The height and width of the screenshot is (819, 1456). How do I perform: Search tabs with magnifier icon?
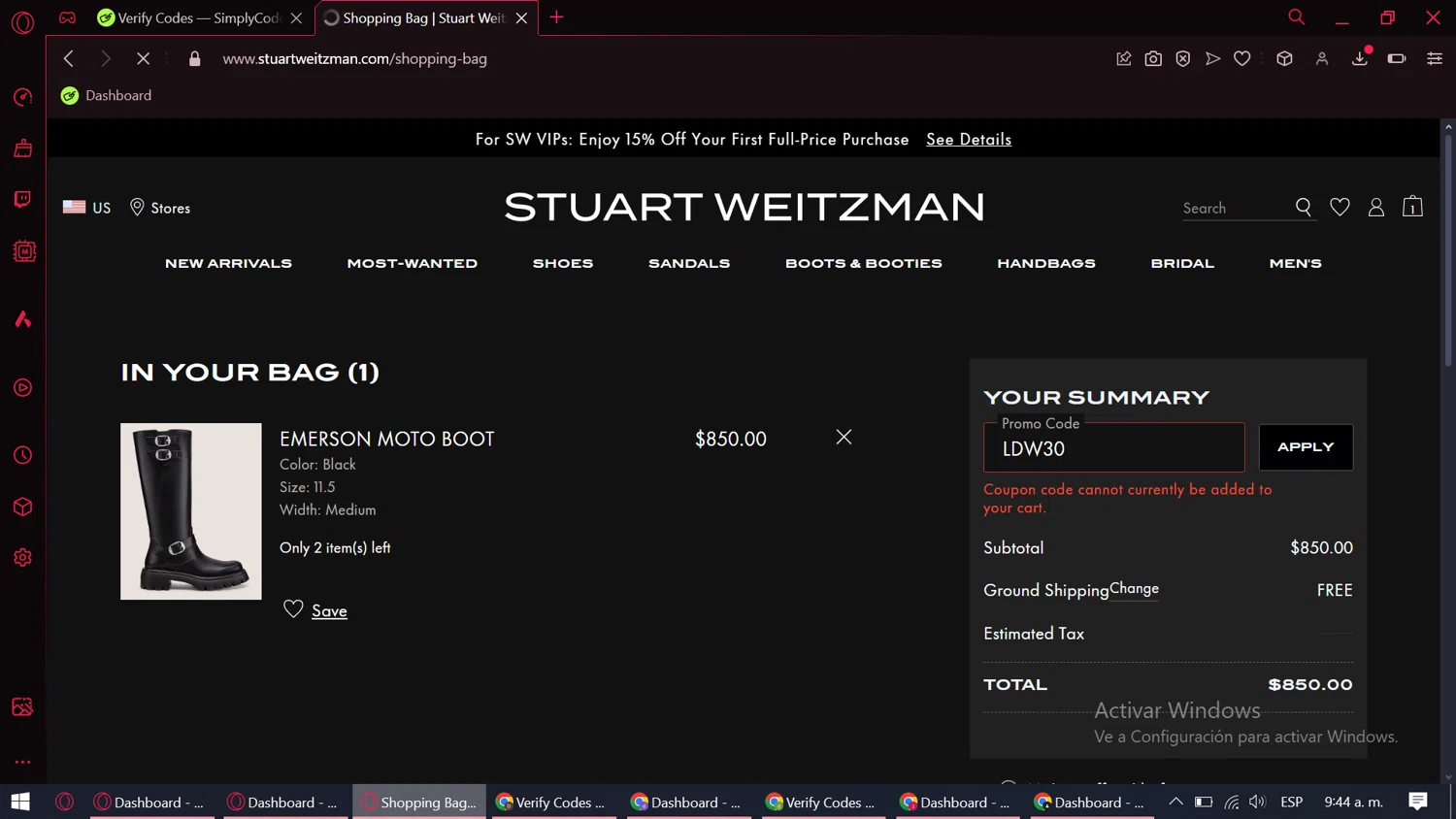click(x=1296, y=16)
